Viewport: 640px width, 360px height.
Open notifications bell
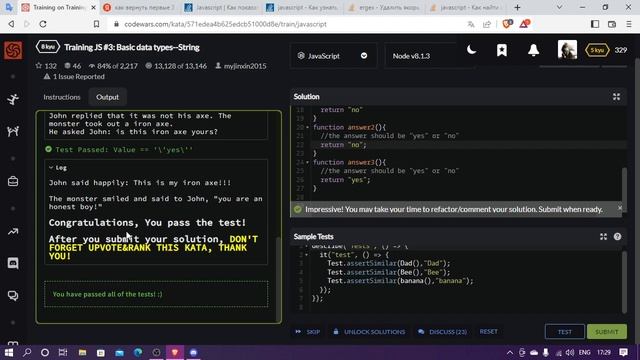(533, 50)
